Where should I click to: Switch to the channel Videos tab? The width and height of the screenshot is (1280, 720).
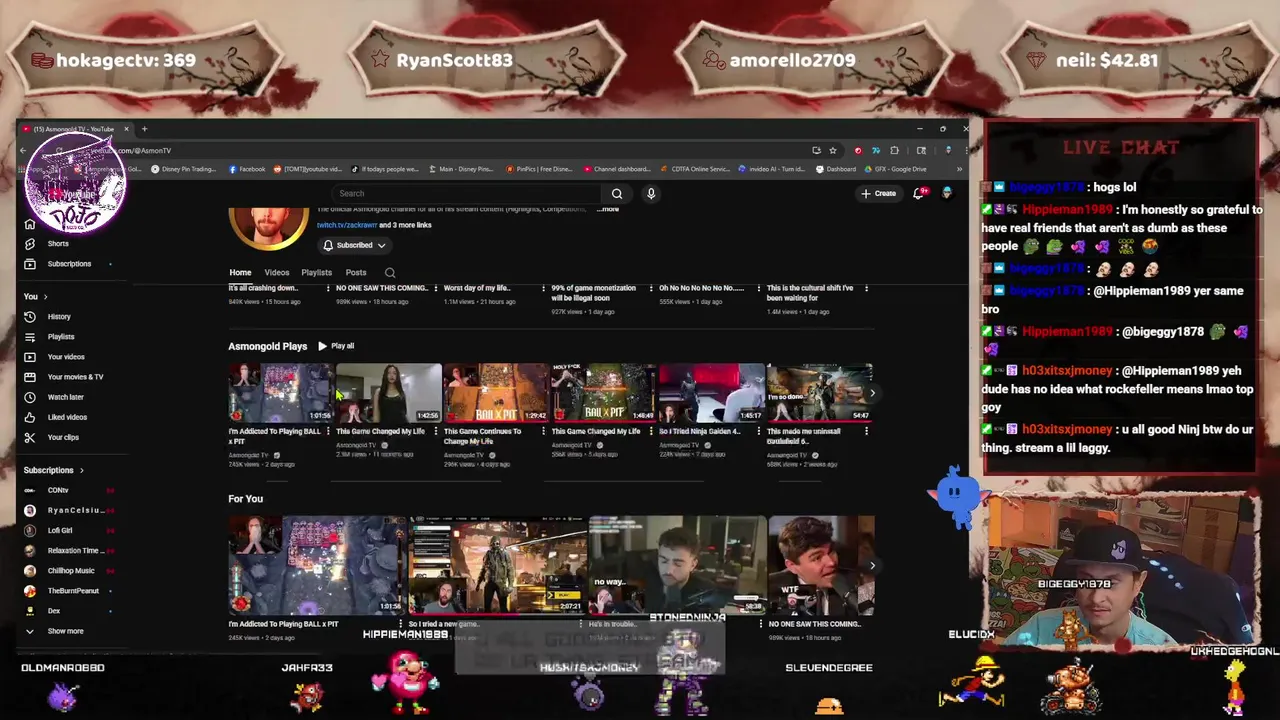click(x=277, y=273)
